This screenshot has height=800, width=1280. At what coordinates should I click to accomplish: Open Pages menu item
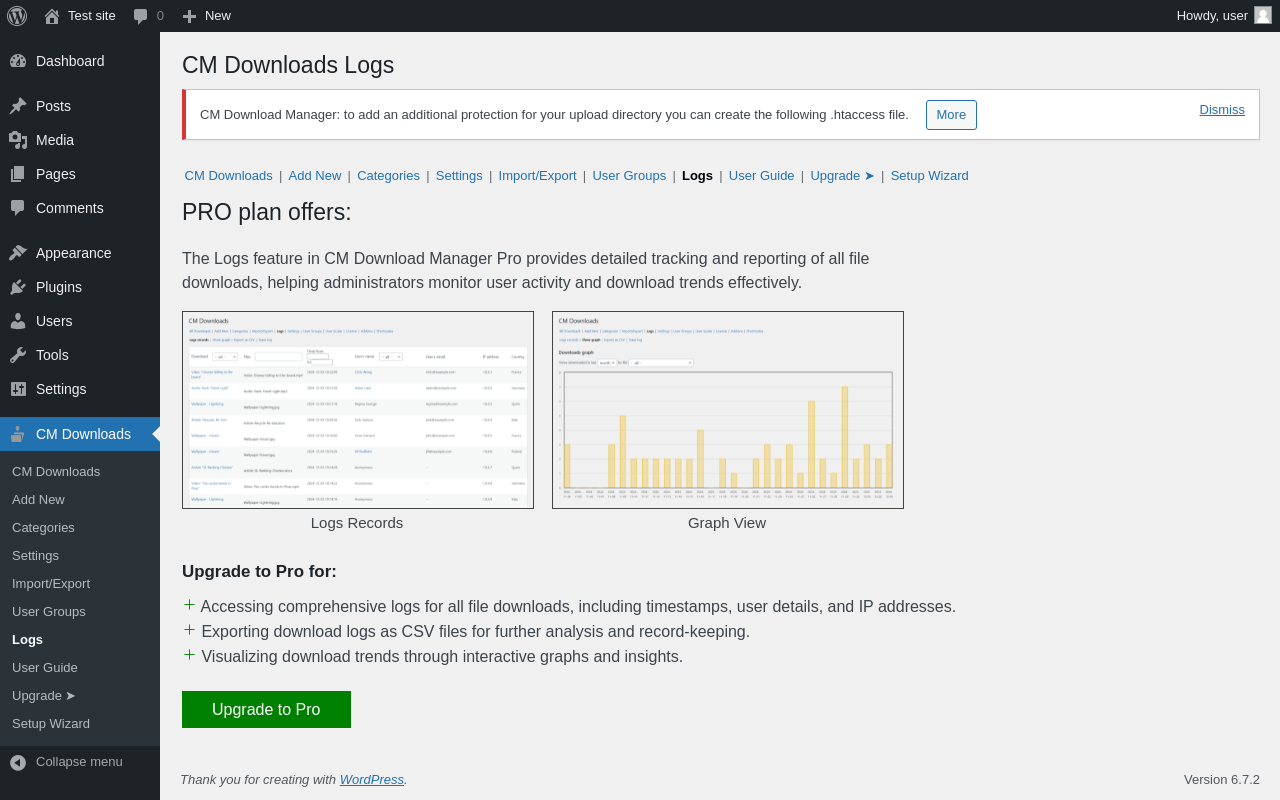coord(80,174)
